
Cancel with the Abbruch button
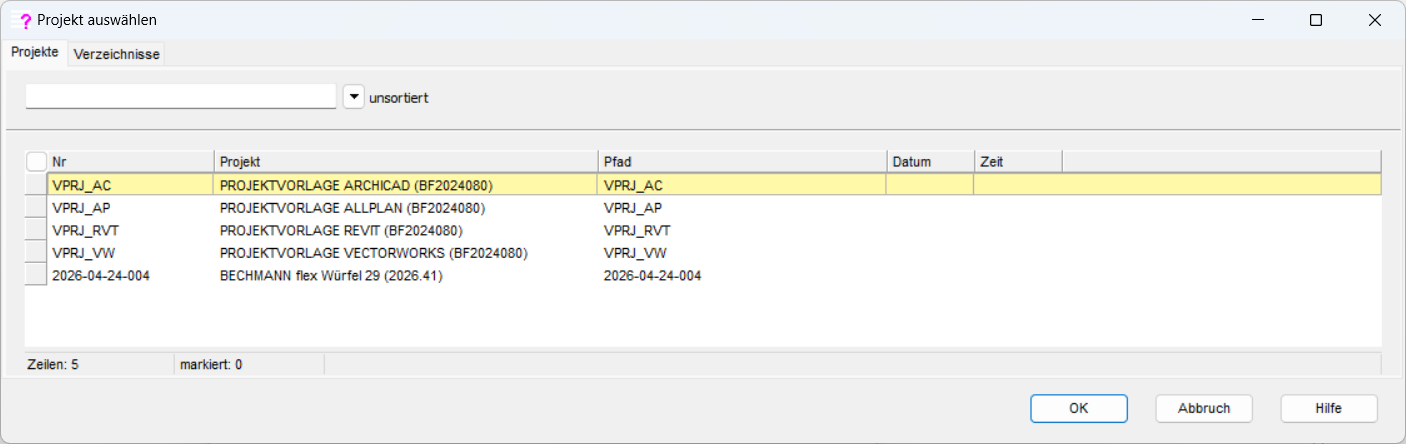point(1204,408)
